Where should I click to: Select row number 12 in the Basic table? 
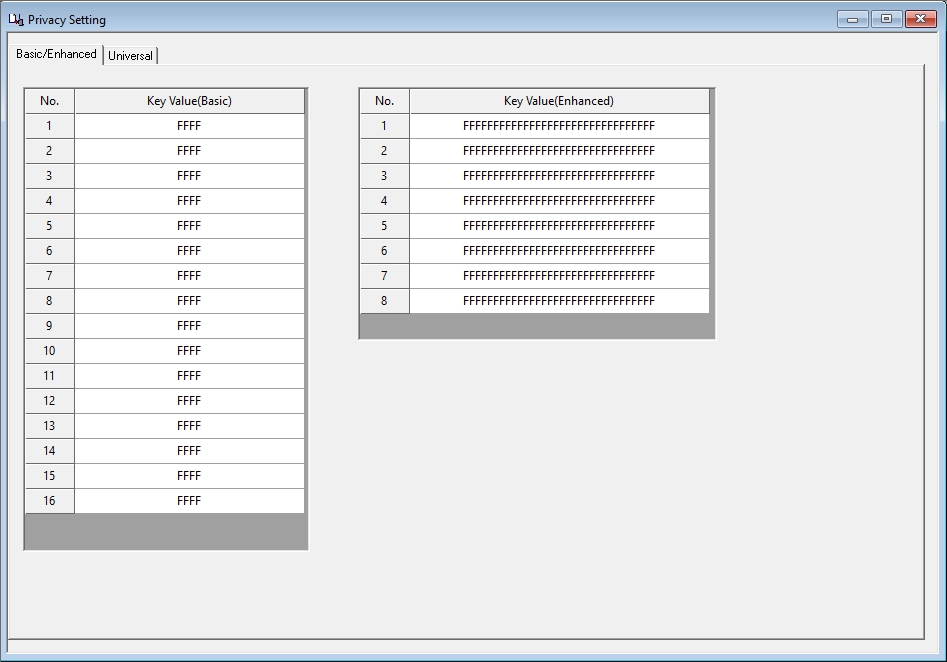pos(49,400)
